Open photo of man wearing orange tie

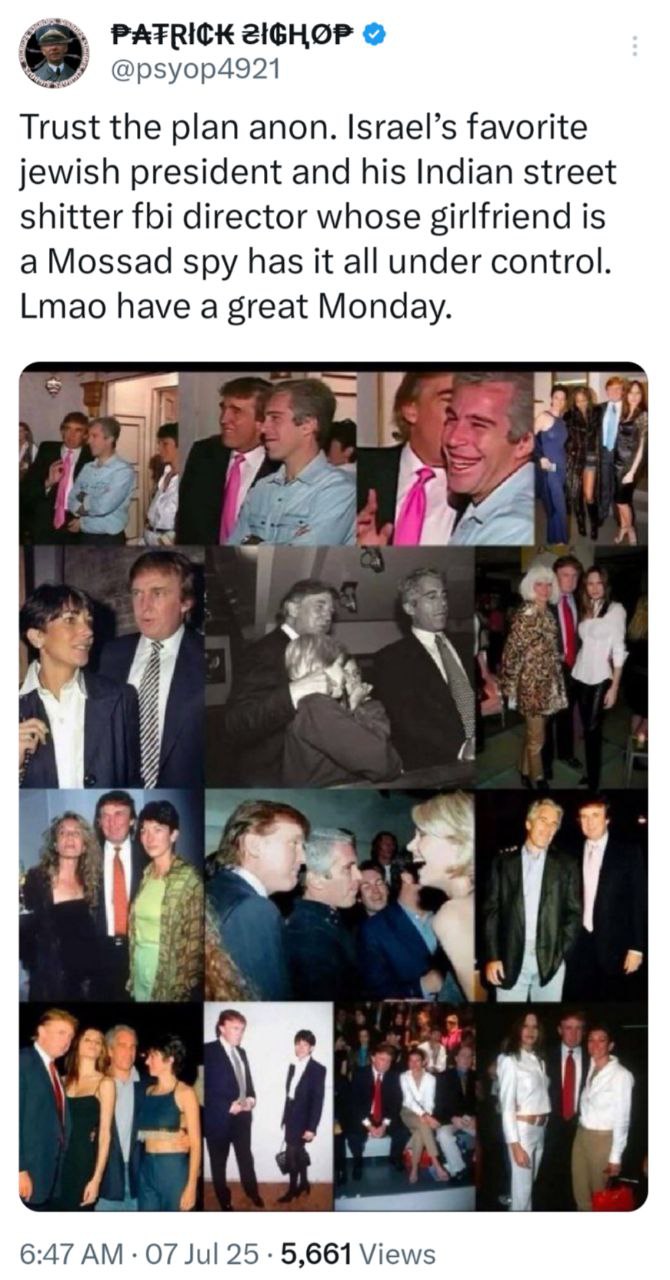click(112, 895)
